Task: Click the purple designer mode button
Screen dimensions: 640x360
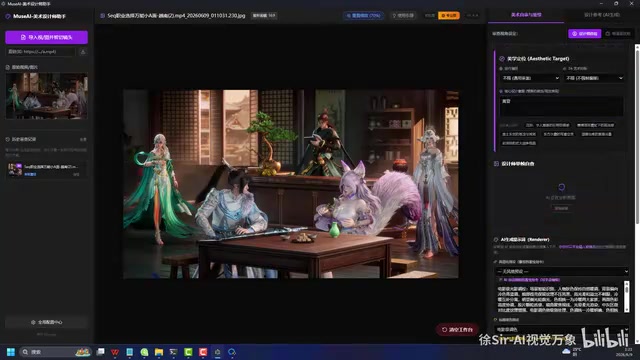Action: (584, 33)
